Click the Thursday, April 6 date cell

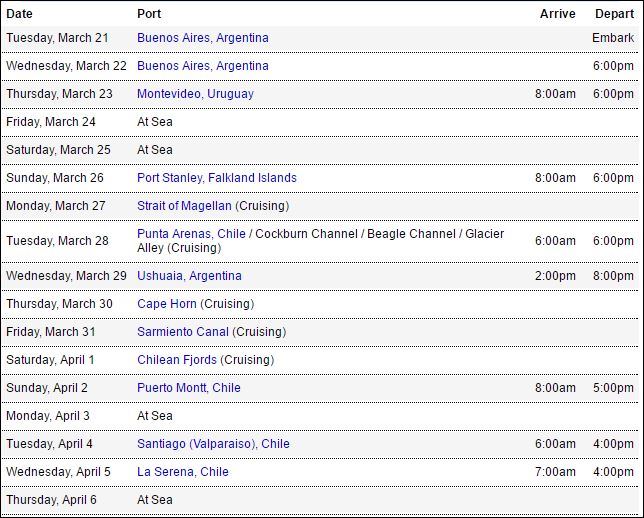[x=51, y=500]
